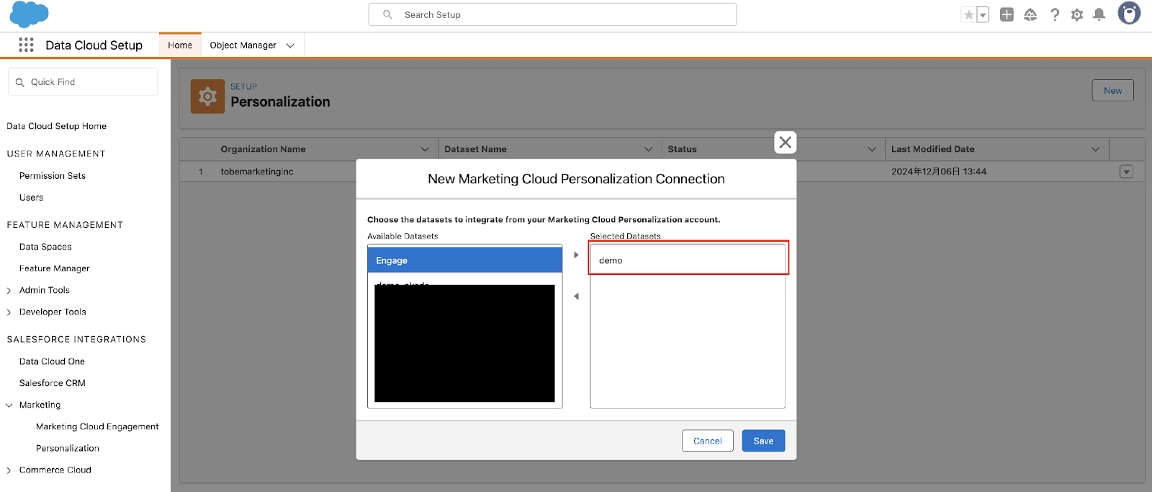Click the Cancel button
1152x492 pixels.
pos(707,441)
